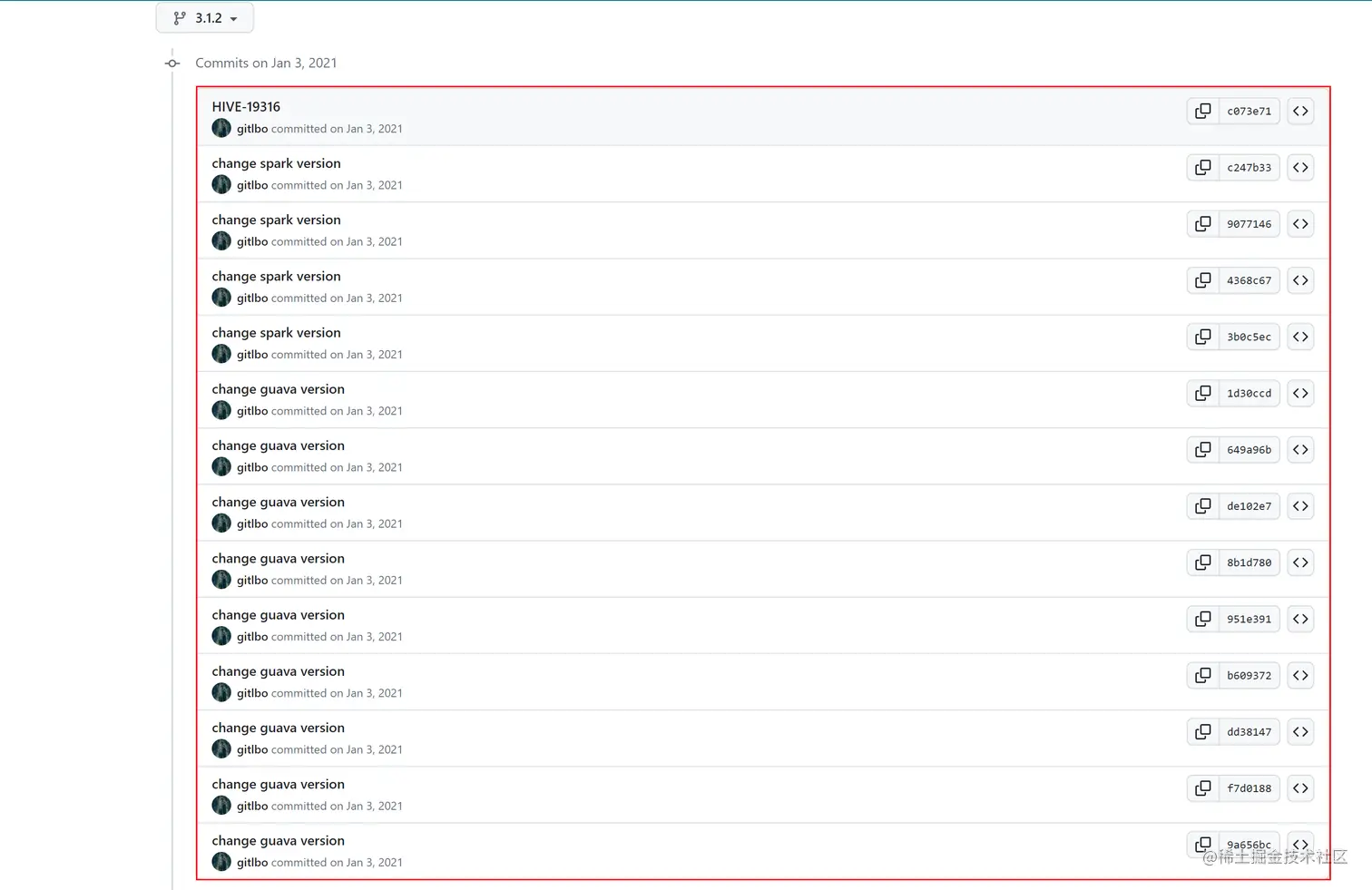Copy full SHA for commit f7d0188
The width and height of the screenshot is (1372, 890).
pos(1203,788)
